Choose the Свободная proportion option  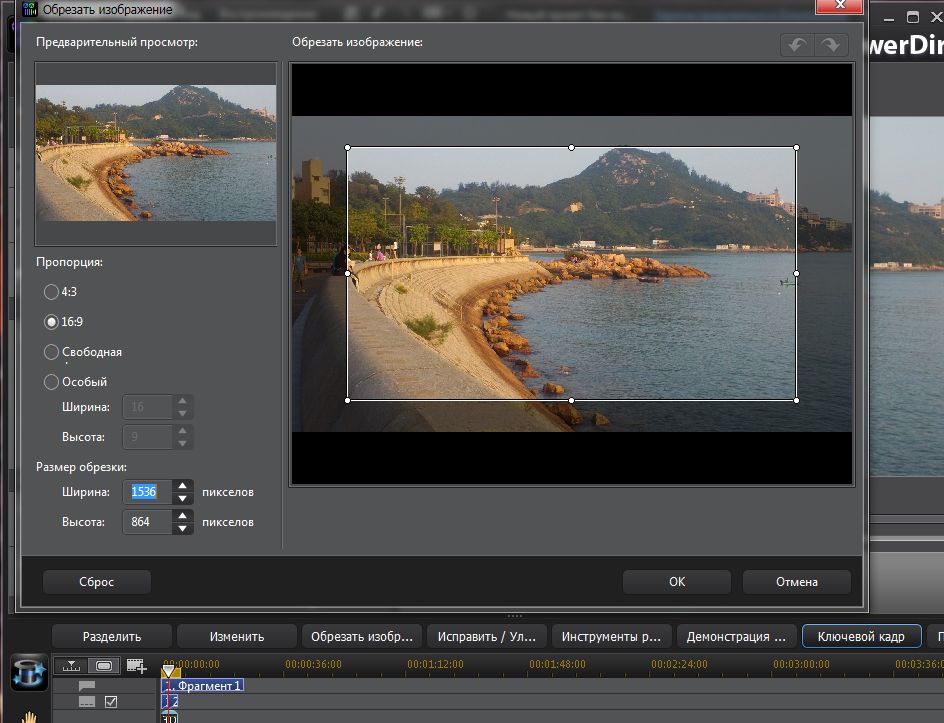[x=51, y=352]
